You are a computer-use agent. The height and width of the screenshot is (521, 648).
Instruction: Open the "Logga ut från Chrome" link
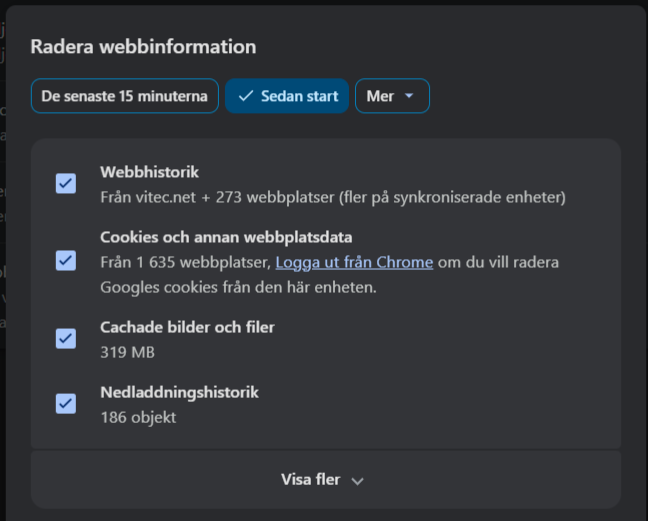[354, 263]
